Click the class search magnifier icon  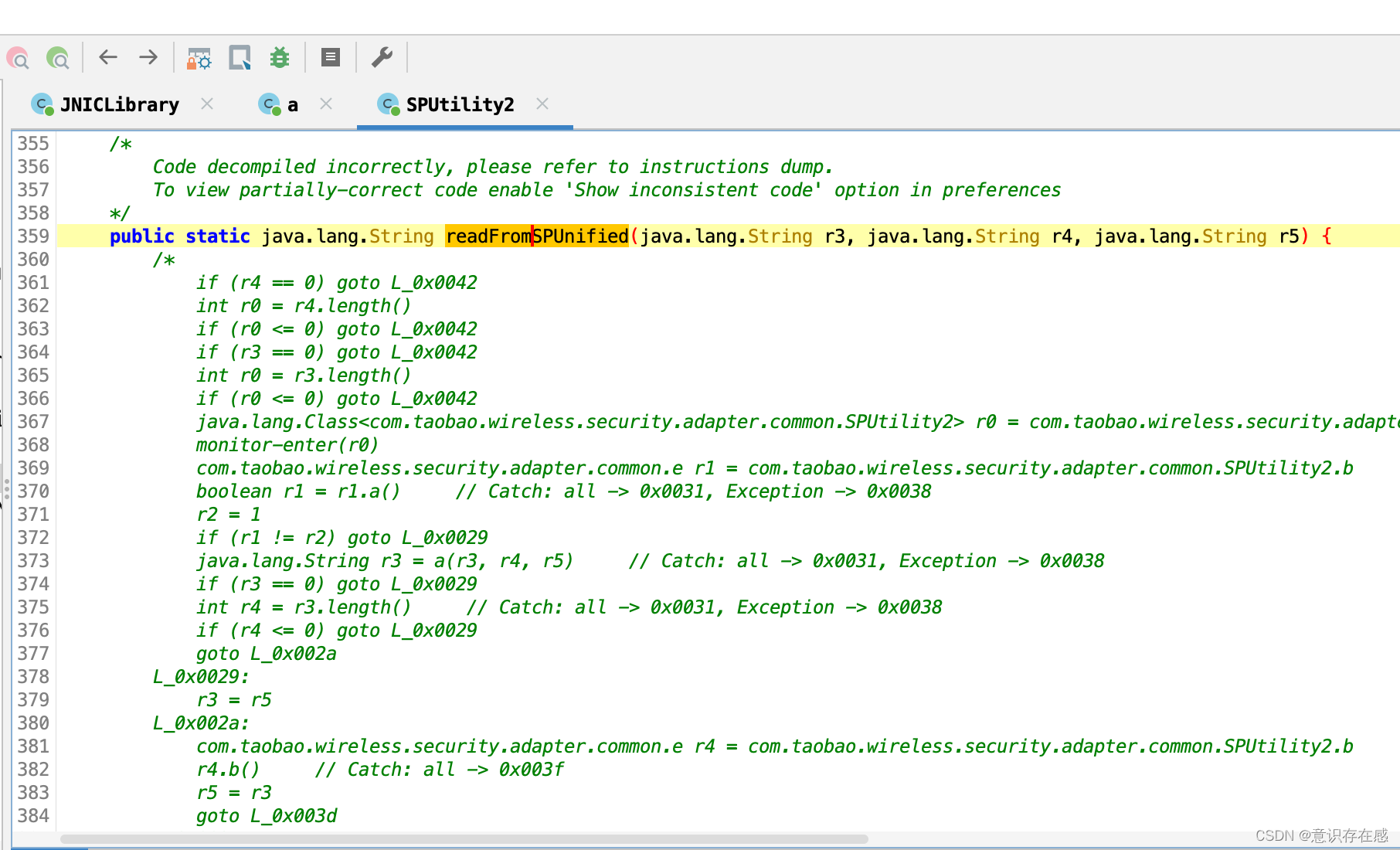pos(58,58)
